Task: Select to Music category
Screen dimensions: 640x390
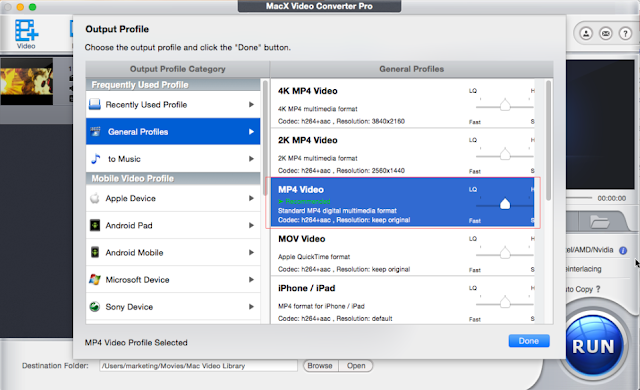Action: (173, 159)
